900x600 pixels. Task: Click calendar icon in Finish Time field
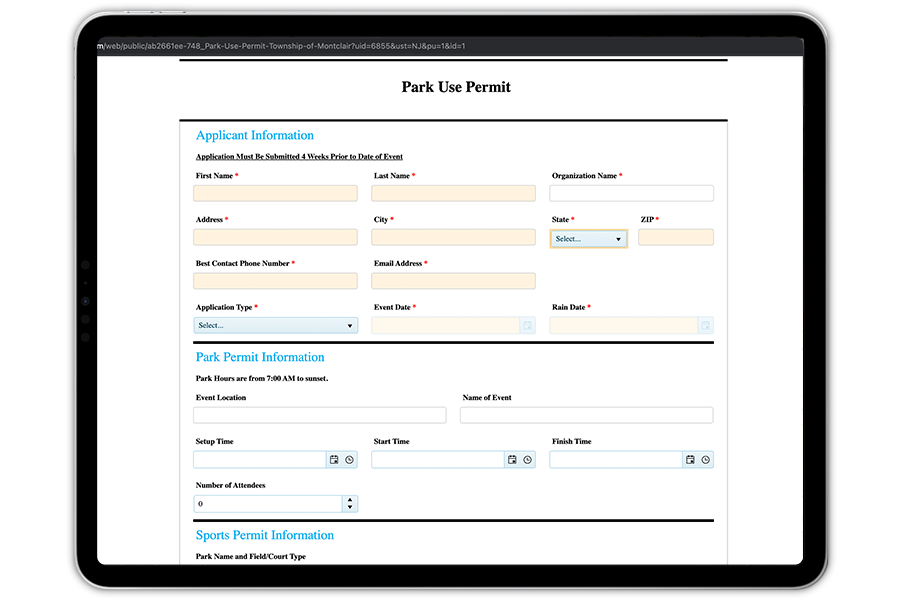[690, 460]
